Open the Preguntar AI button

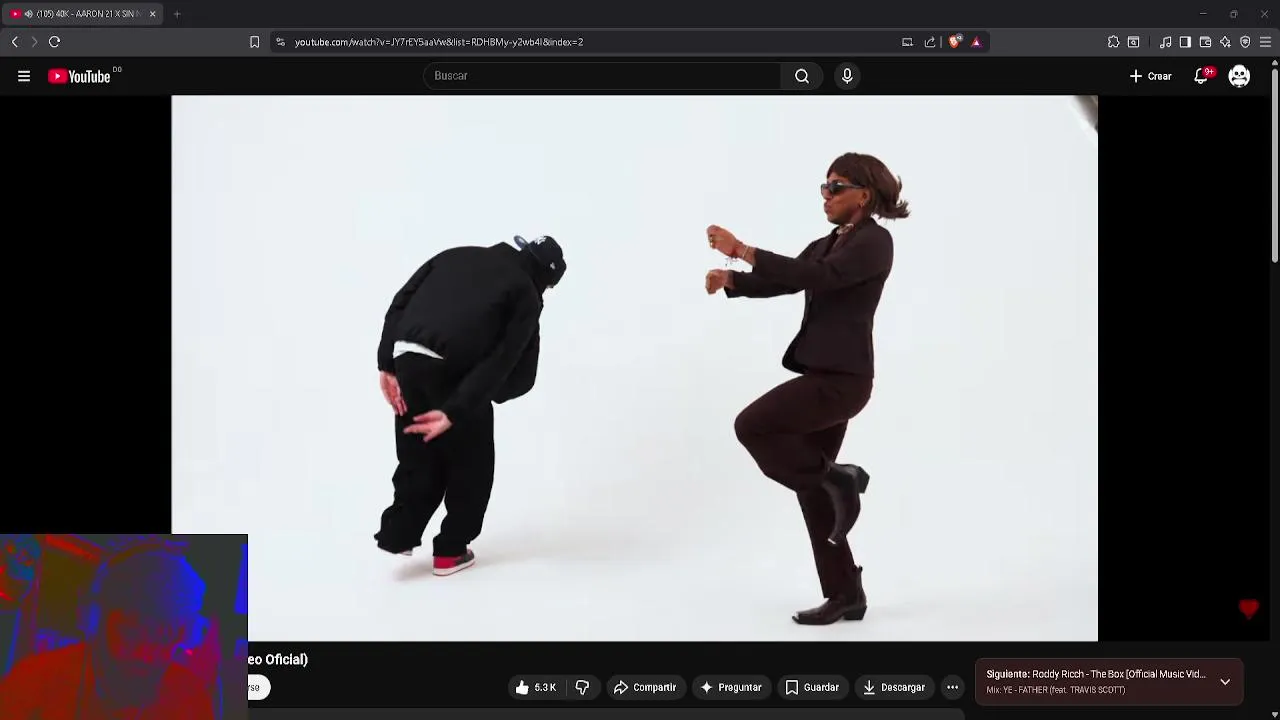[731, 687]
